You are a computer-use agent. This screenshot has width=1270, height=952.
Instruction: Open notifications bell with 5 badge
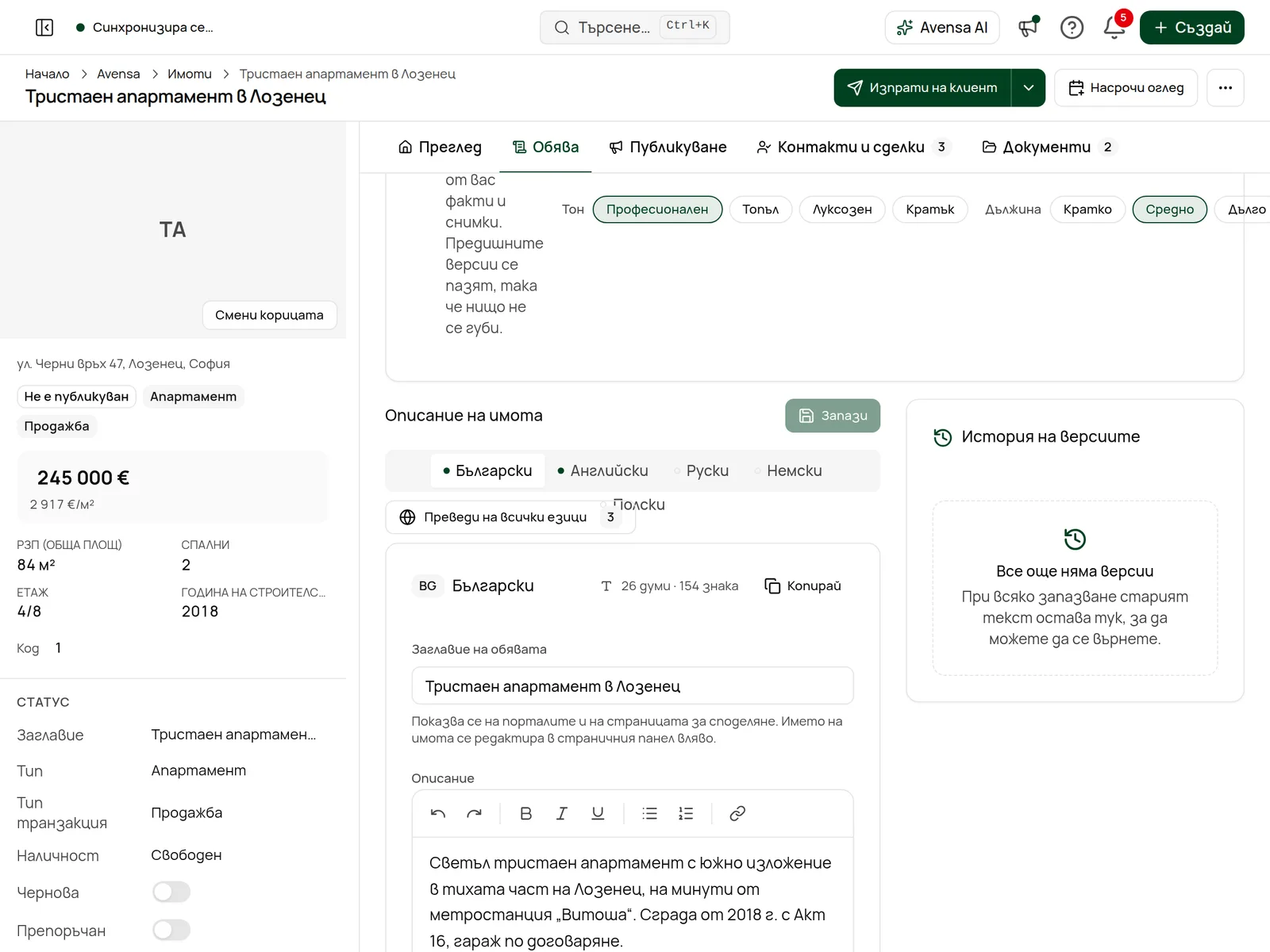(x=1114, y=28)
